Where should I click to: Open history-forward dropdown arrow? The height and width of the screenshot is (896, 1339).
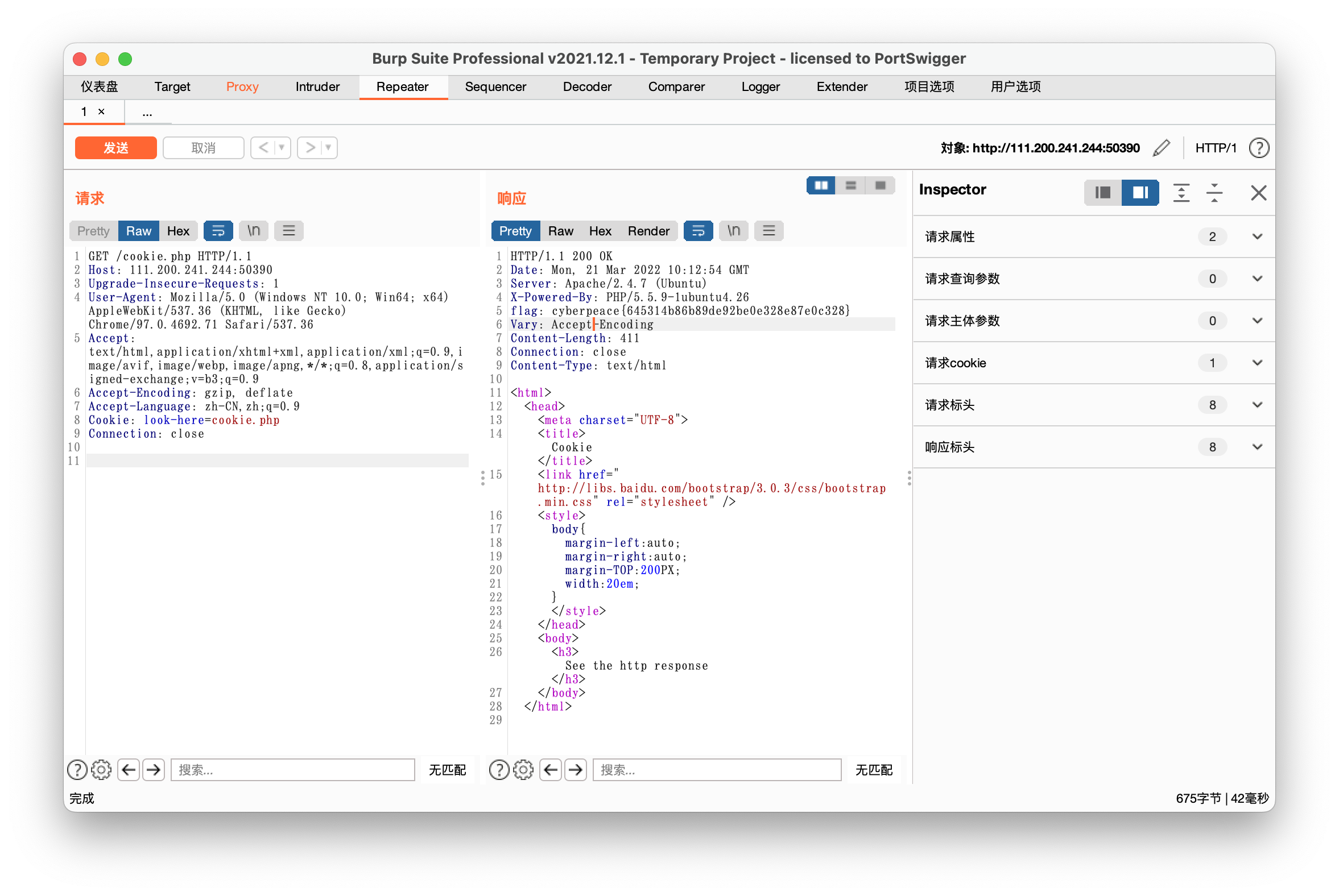click(x=329, y=147)
